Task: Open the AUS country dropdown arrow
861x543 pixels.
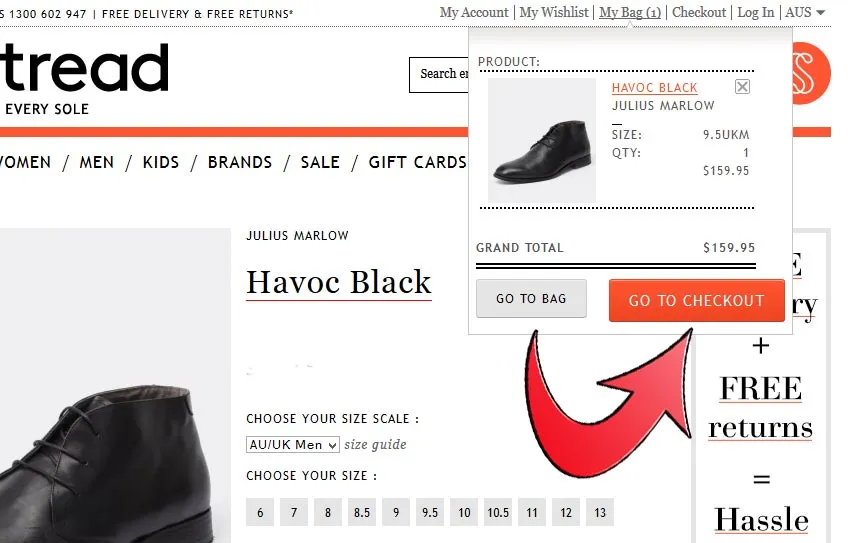Action: [820, 13]
